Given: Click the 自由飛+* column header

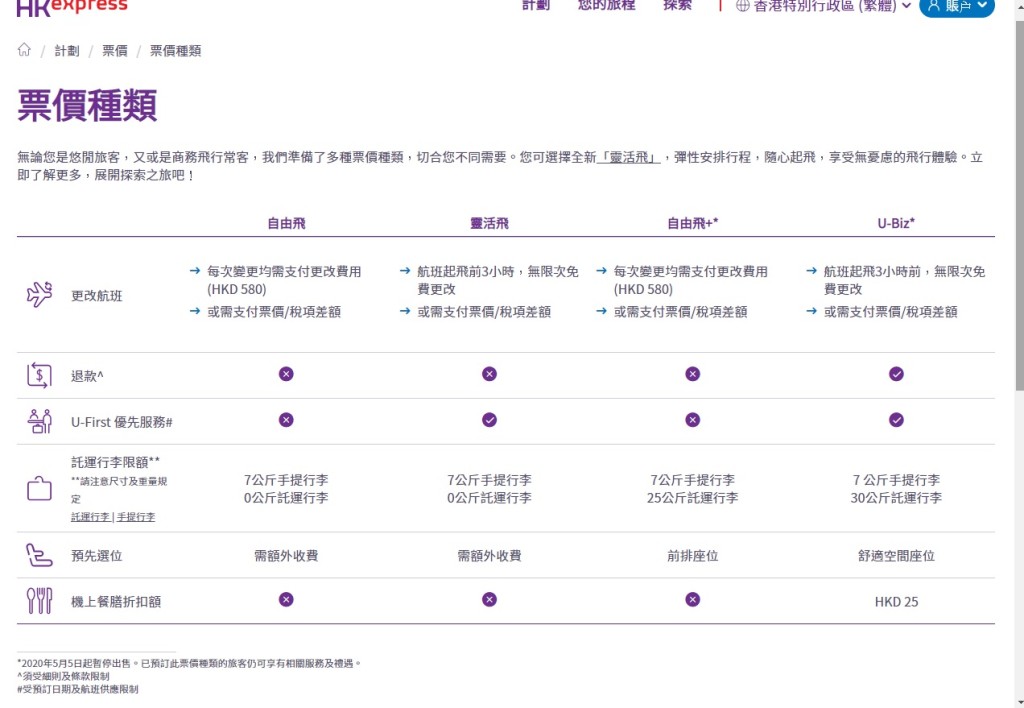Looking at the screenshot, I should [x=693, y=223].
